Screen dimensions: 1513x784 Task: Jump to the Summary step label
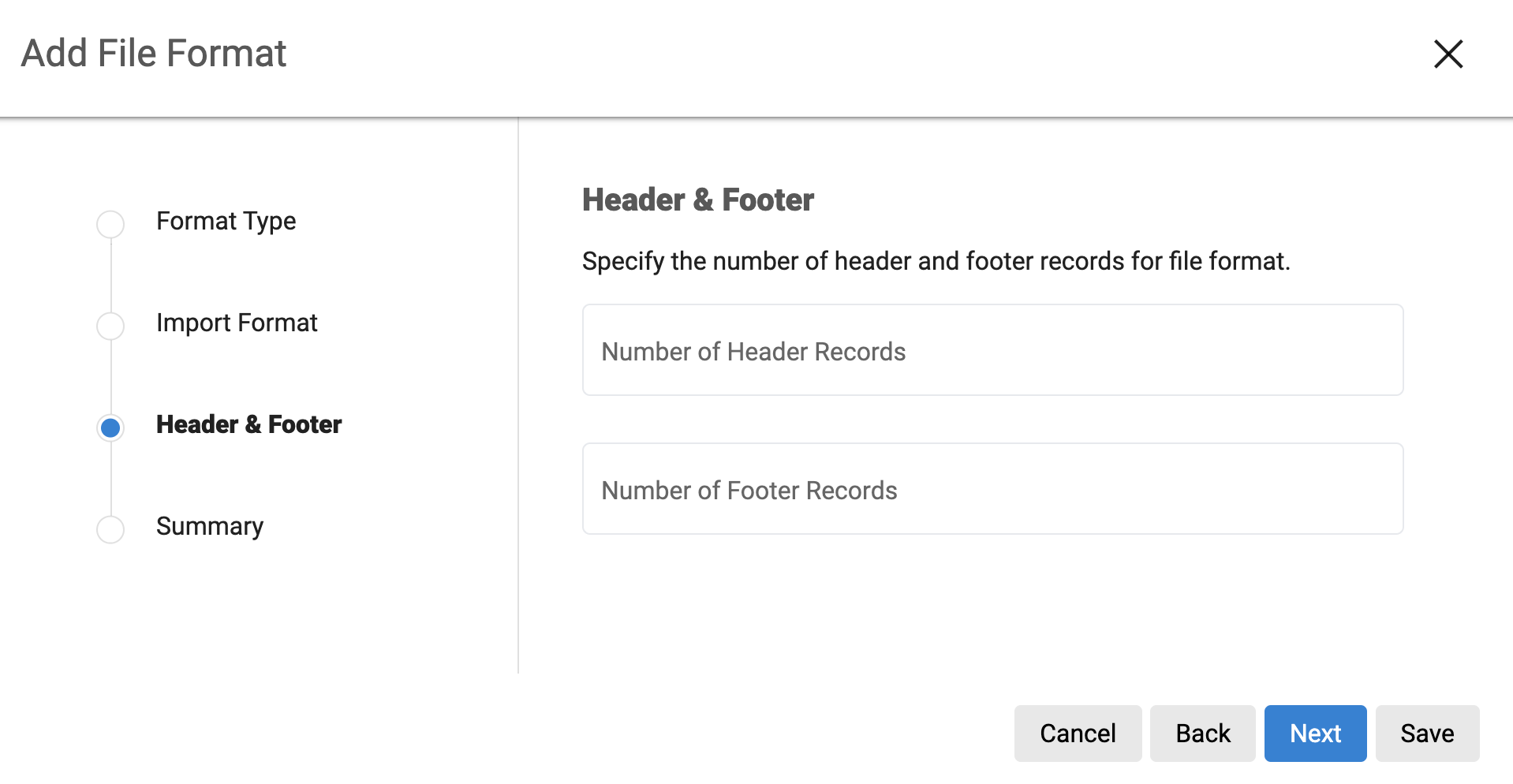[x=210, y=527]
